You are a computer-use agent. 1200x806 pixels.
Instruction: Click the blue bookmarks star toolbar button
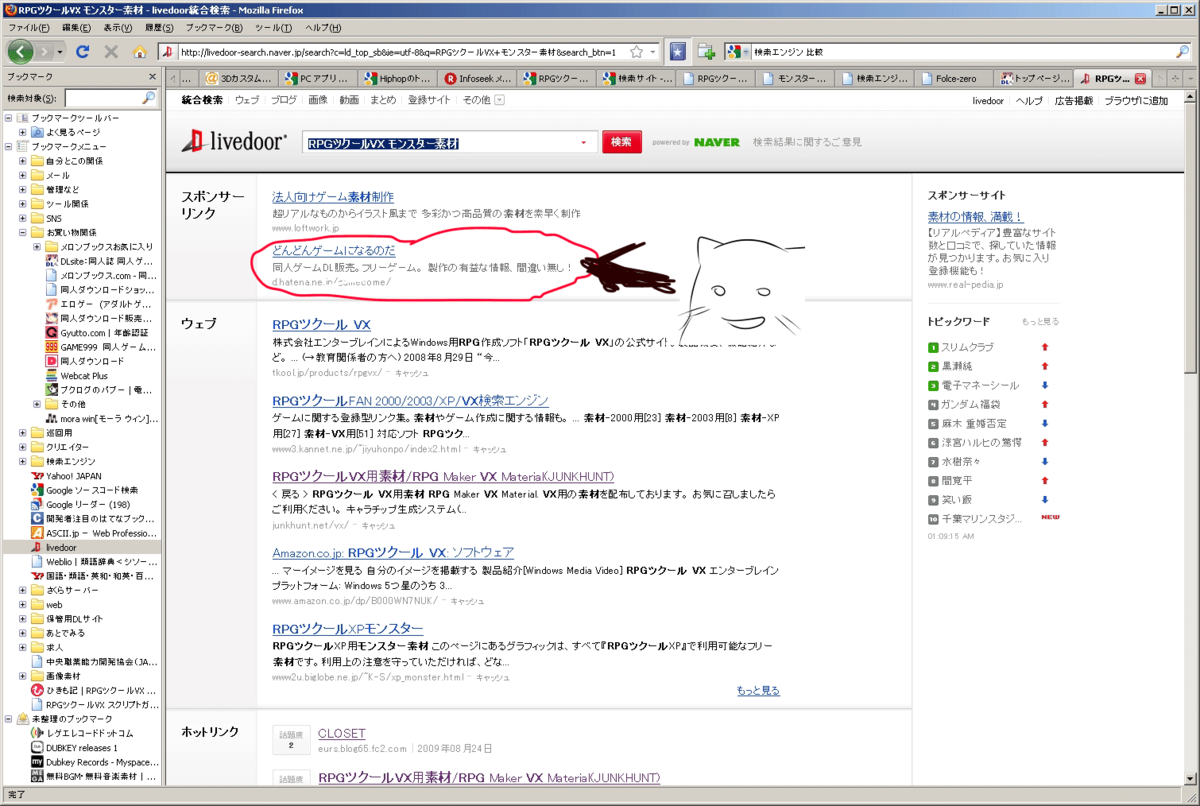click(678, 51)
